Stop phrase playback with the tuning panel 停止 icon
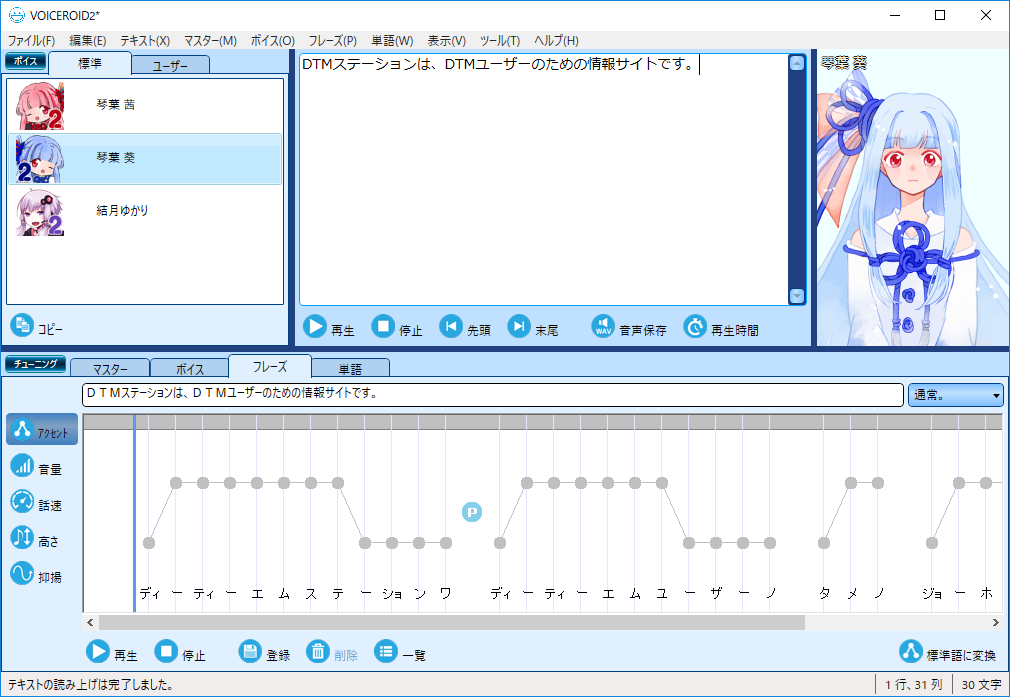Screen dimensions: 1010x697 [166, 651]
